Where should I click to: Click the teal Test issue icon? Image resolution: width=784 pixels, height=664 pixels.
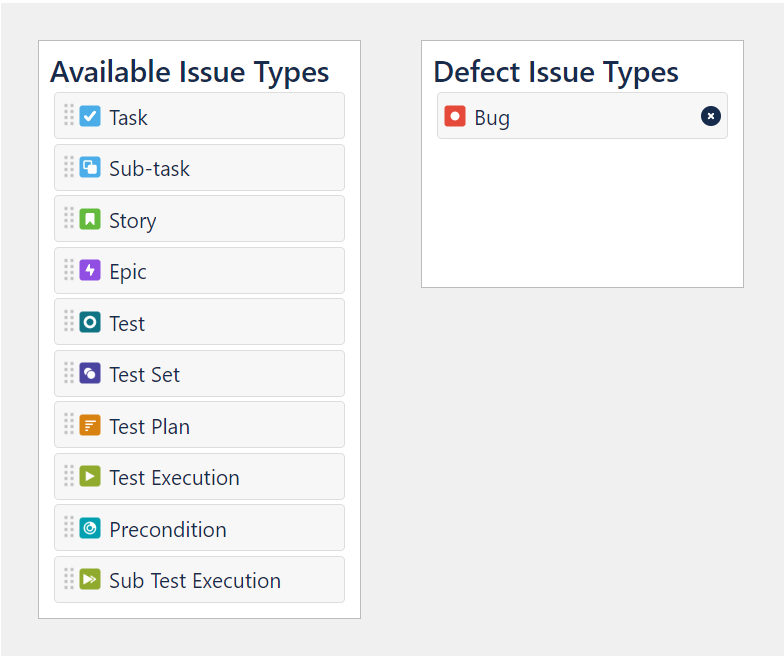pos(90,322)
